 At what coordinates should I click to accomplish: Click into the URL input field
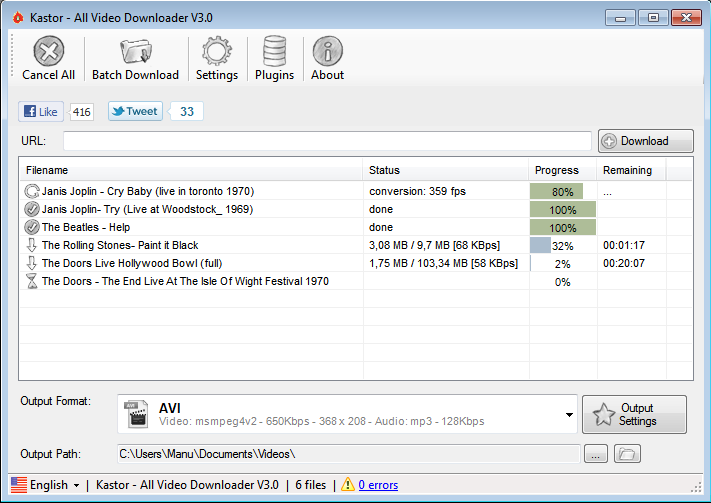(x=327, y=141)
